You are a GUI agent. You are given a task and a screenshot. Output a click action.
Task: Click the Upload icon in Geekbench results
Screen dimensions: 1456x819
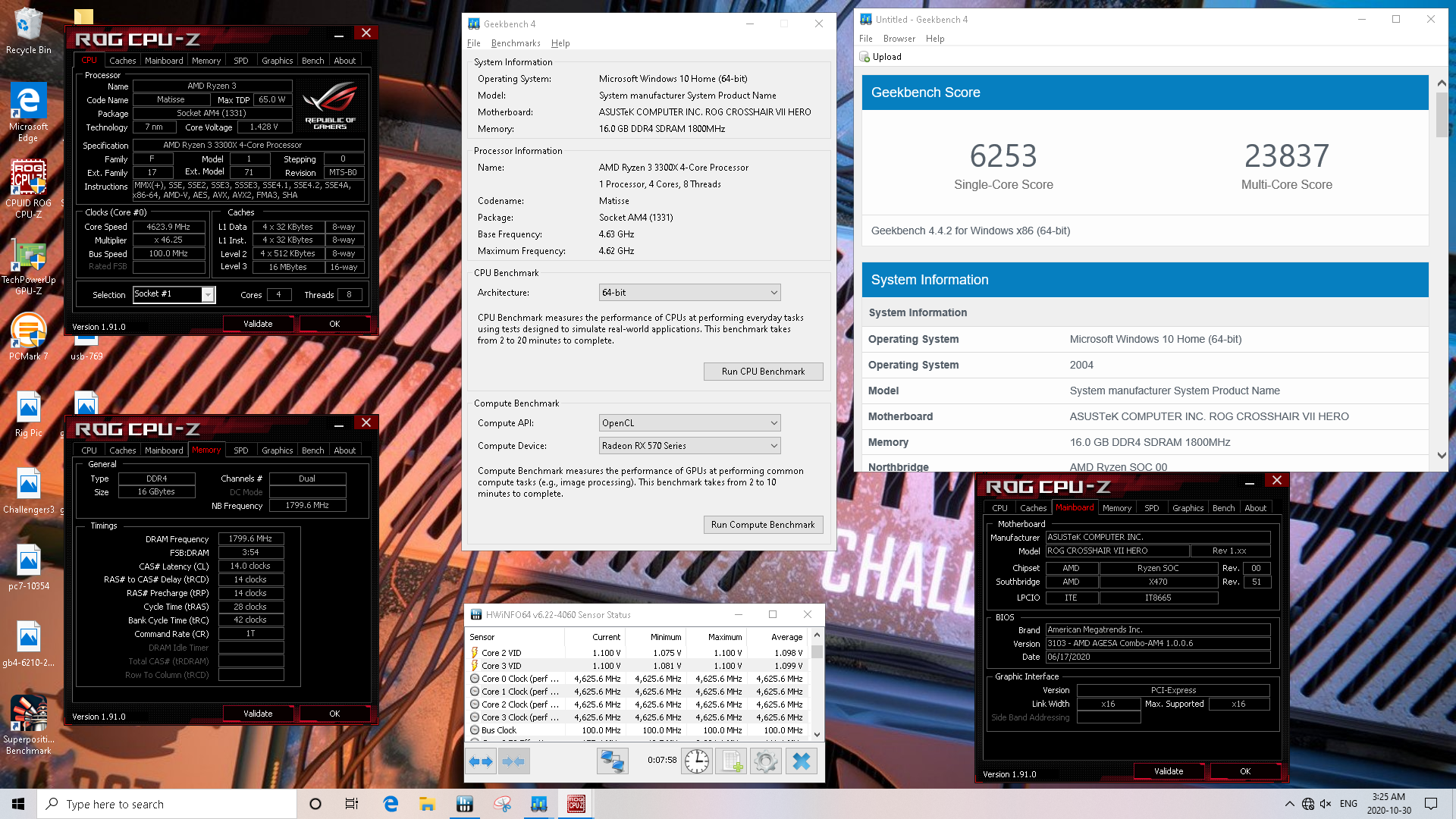[x=864, y=57]
